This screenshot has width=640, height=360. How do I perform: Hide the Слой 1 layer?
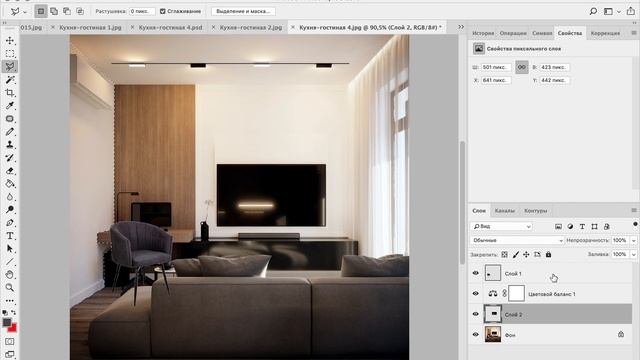click(x=476, y=273)
